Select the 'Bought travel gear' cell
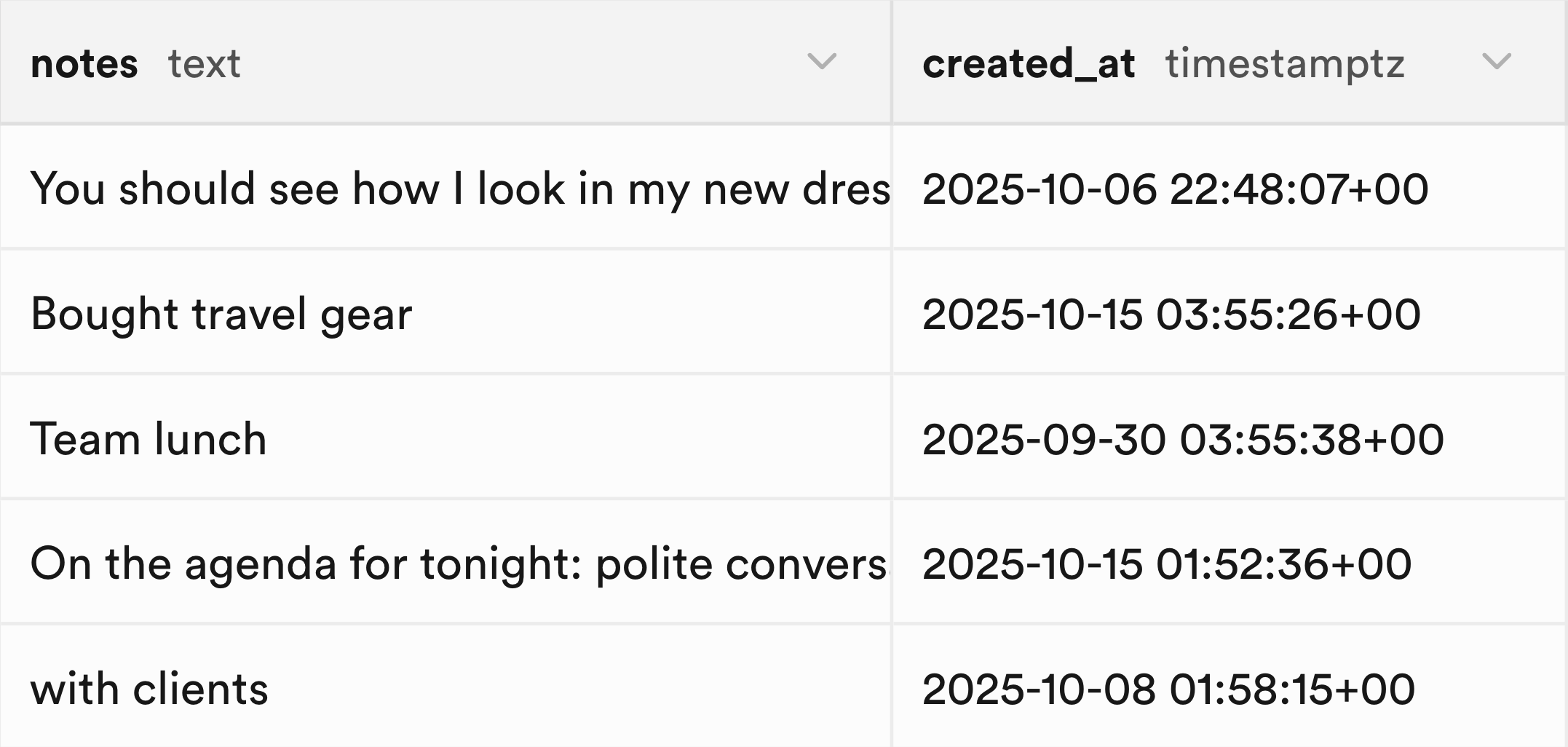1568x747 pixels. click(221, 314)
